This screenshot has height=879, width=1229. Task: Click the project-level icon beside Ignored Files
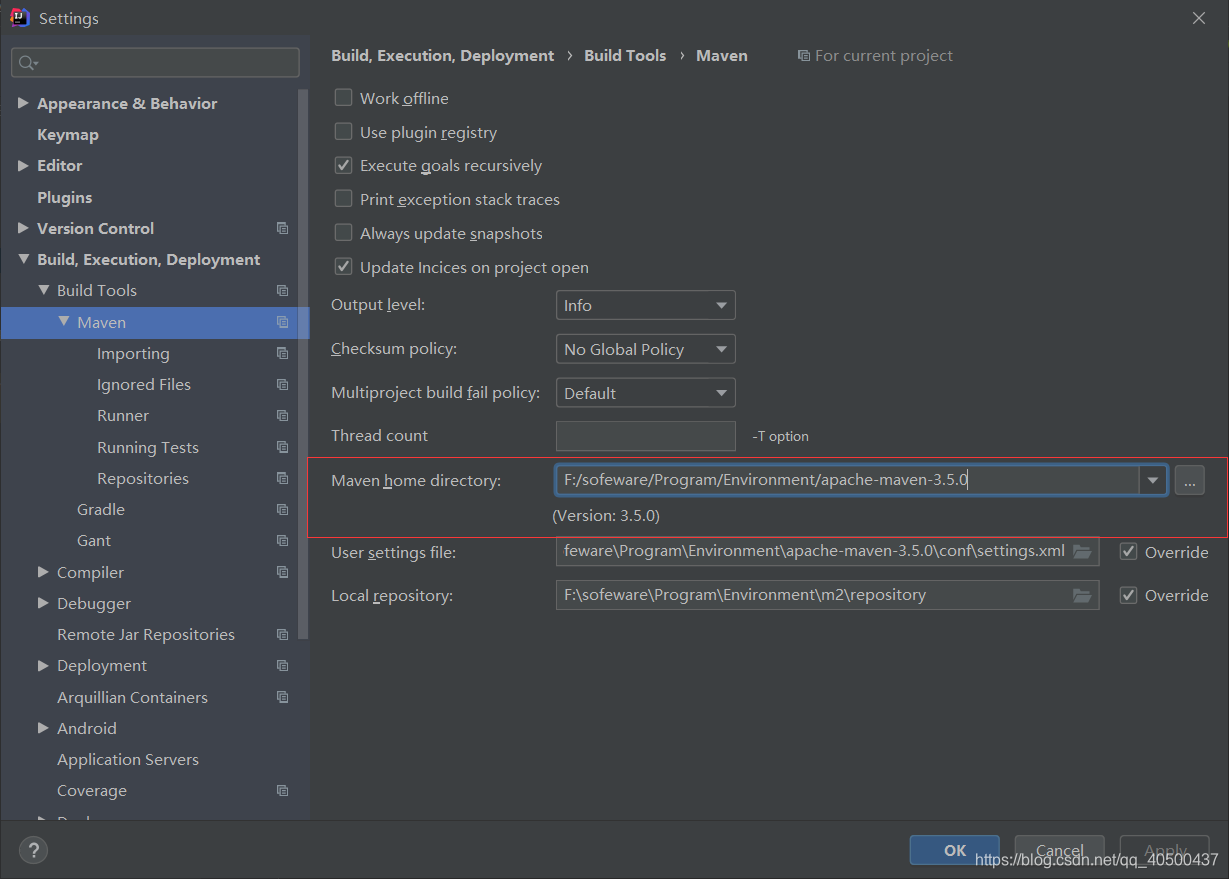tap(282, 384)
